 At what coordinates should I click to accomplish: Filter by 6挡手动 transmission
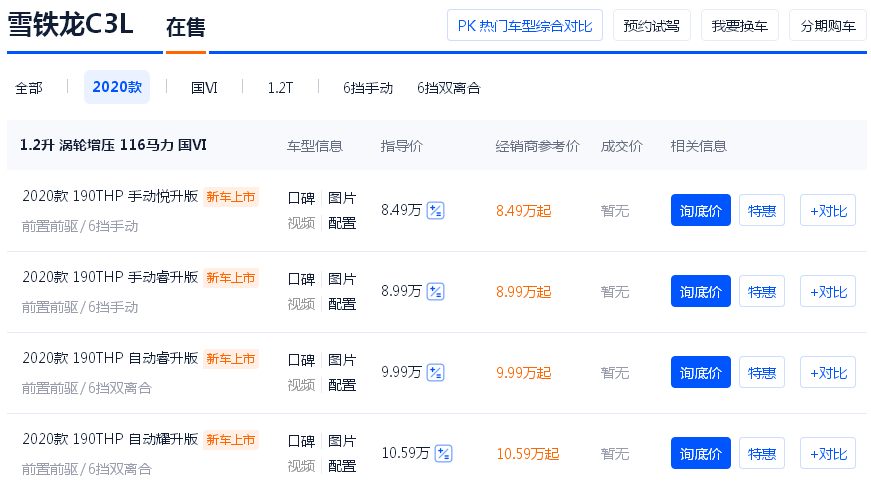pos(368,88)
